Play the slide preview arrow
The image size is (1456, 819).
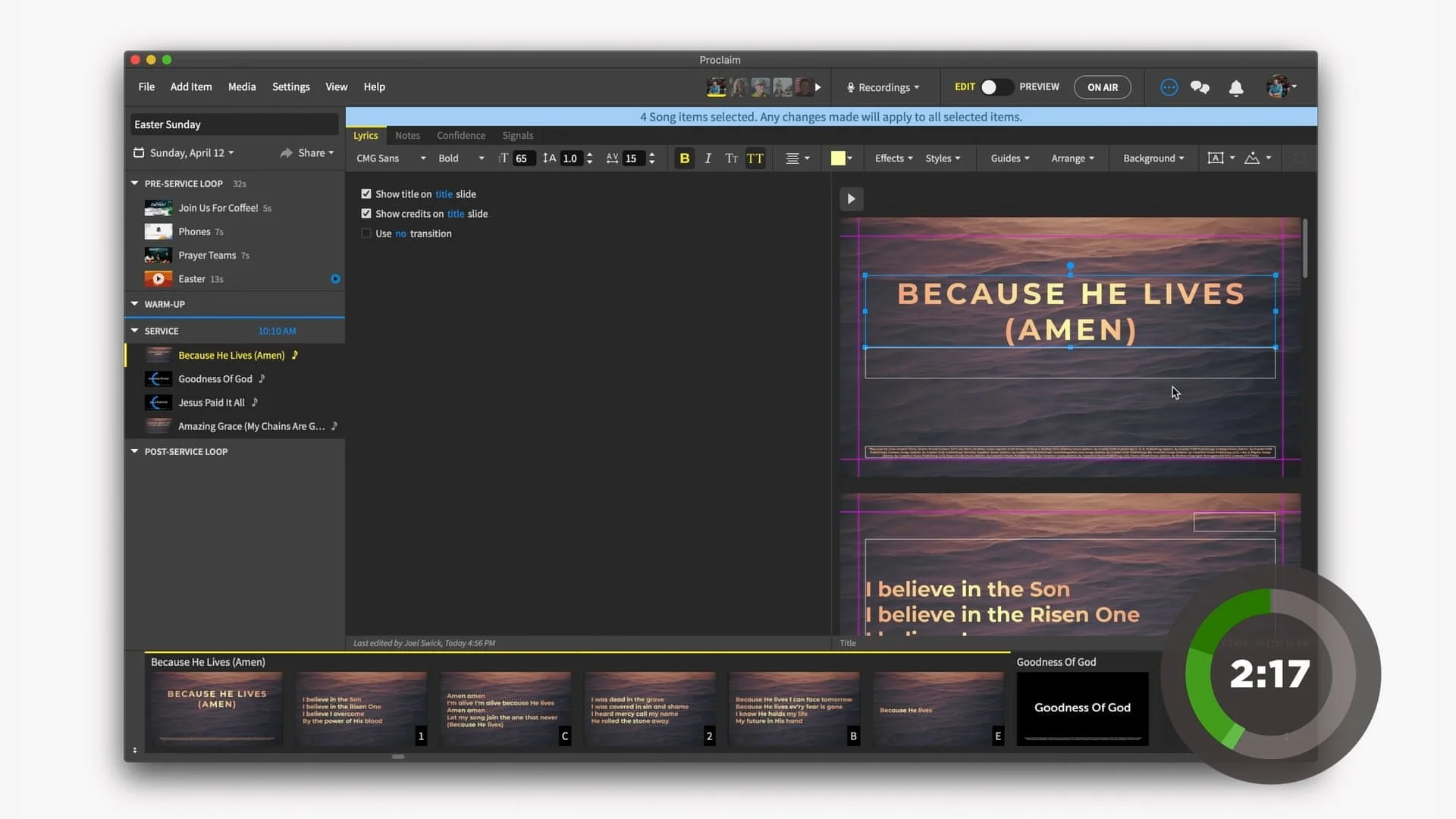[x=851, y=199]
